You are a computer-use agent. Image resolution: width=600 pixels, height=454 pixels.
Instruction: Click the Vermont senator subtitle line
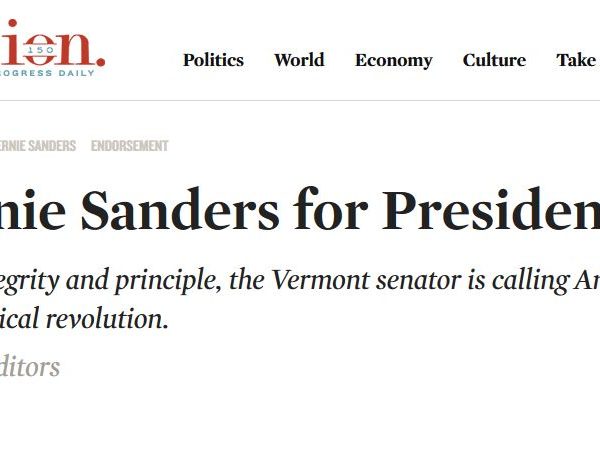[300, 283]
